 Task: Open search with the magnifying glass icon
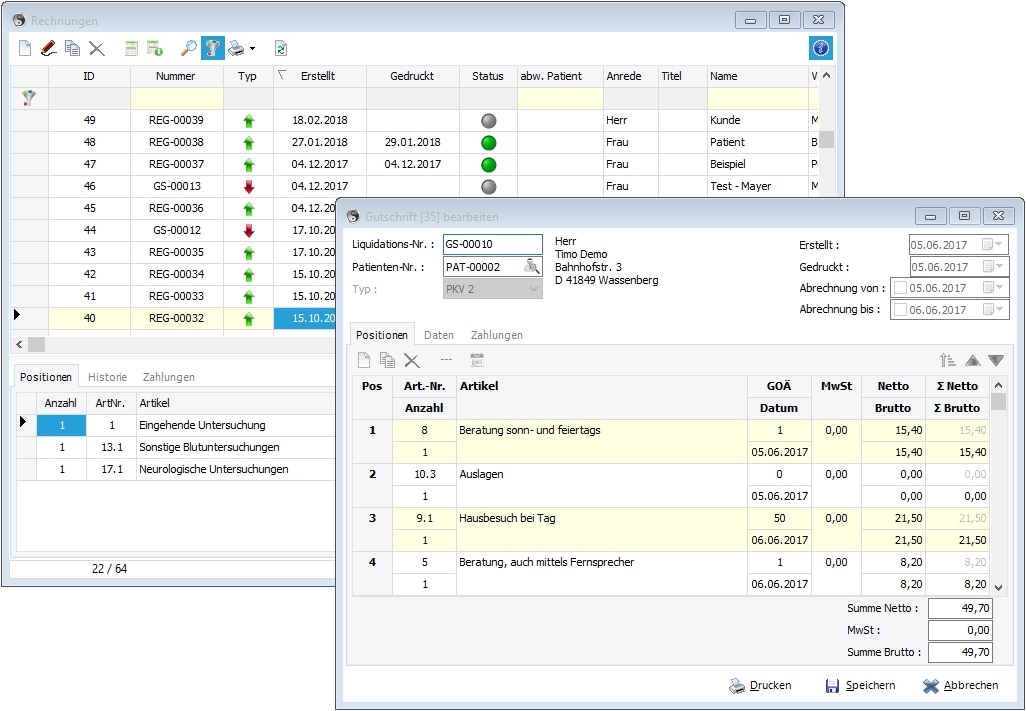188,48
